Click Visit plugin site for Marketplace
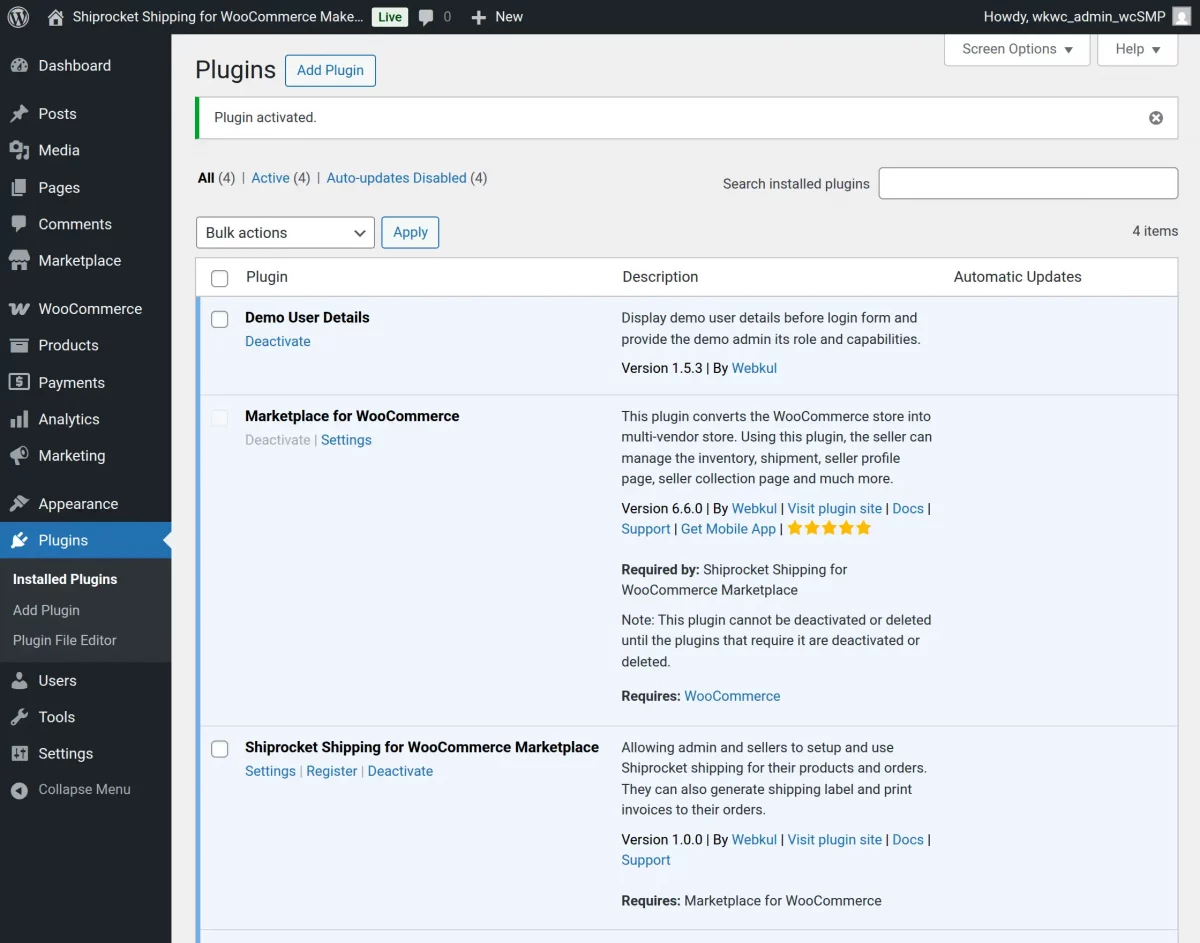The width and height of the screenshot is (1200, 943). [835, 508]
